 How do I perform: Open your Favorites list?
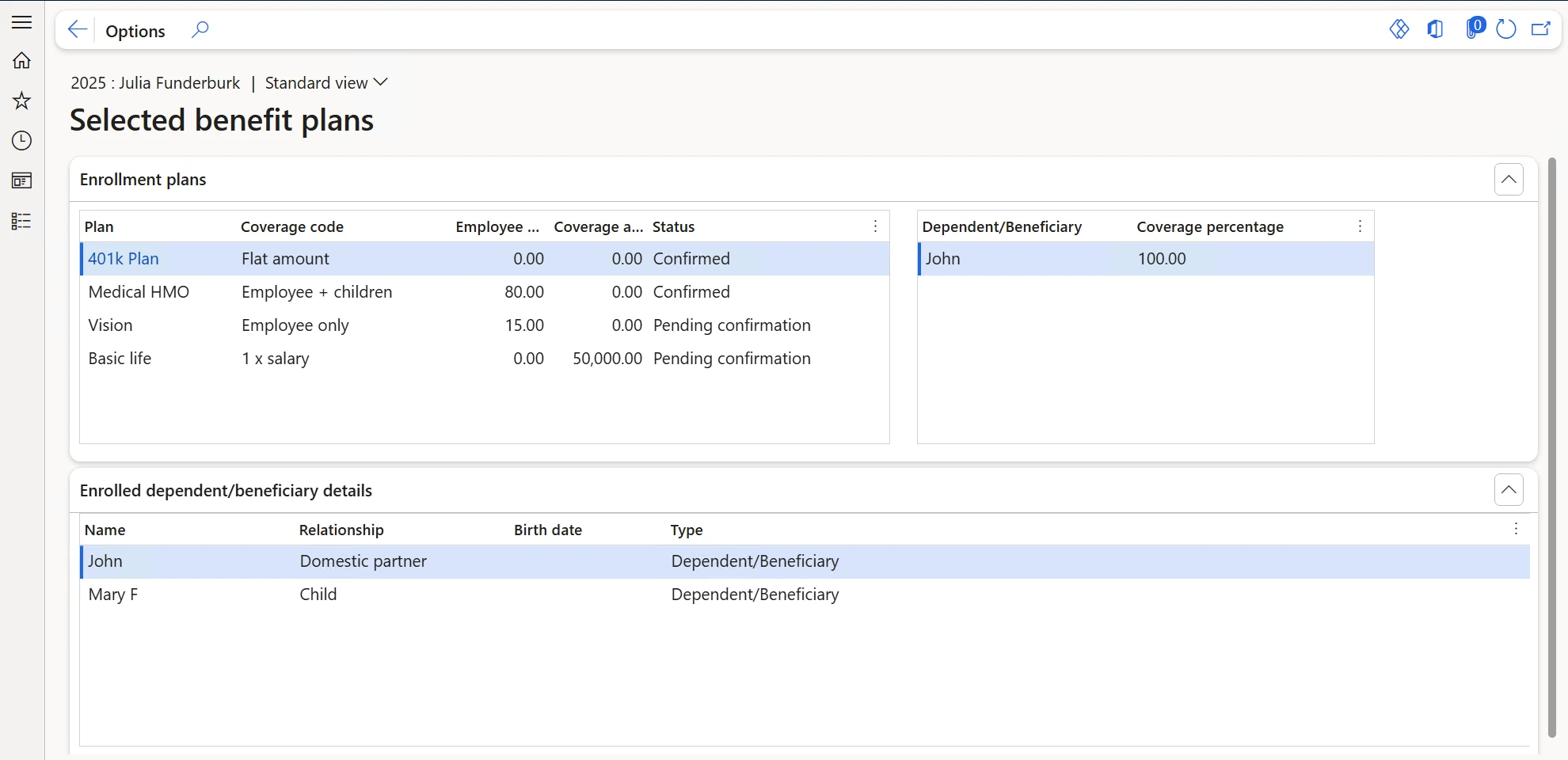click(21, 101)
